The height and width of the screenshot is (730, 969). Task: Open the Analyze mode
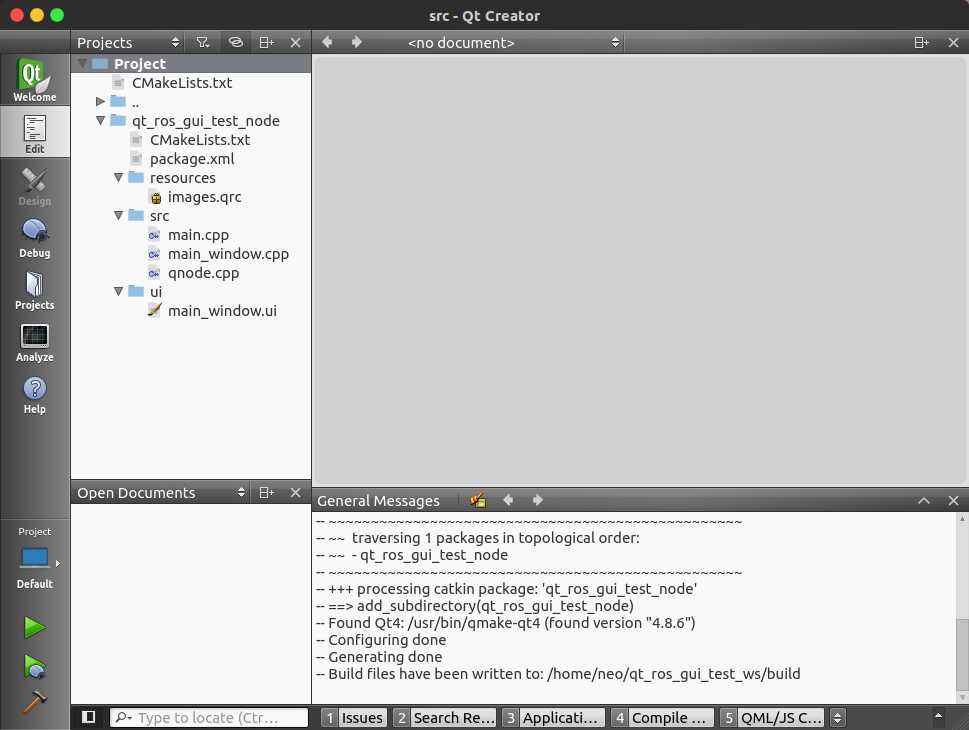pyautogui.click(x=35, y=342)
